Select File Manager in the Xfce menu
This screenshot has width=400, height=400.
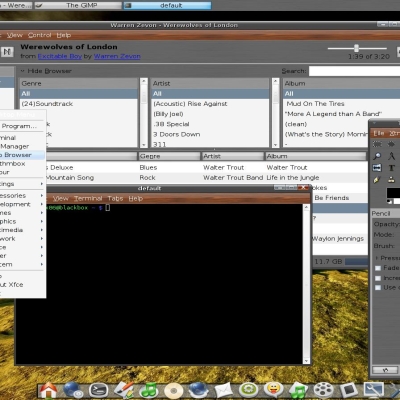pyautogui.click(x=22, y=146)
